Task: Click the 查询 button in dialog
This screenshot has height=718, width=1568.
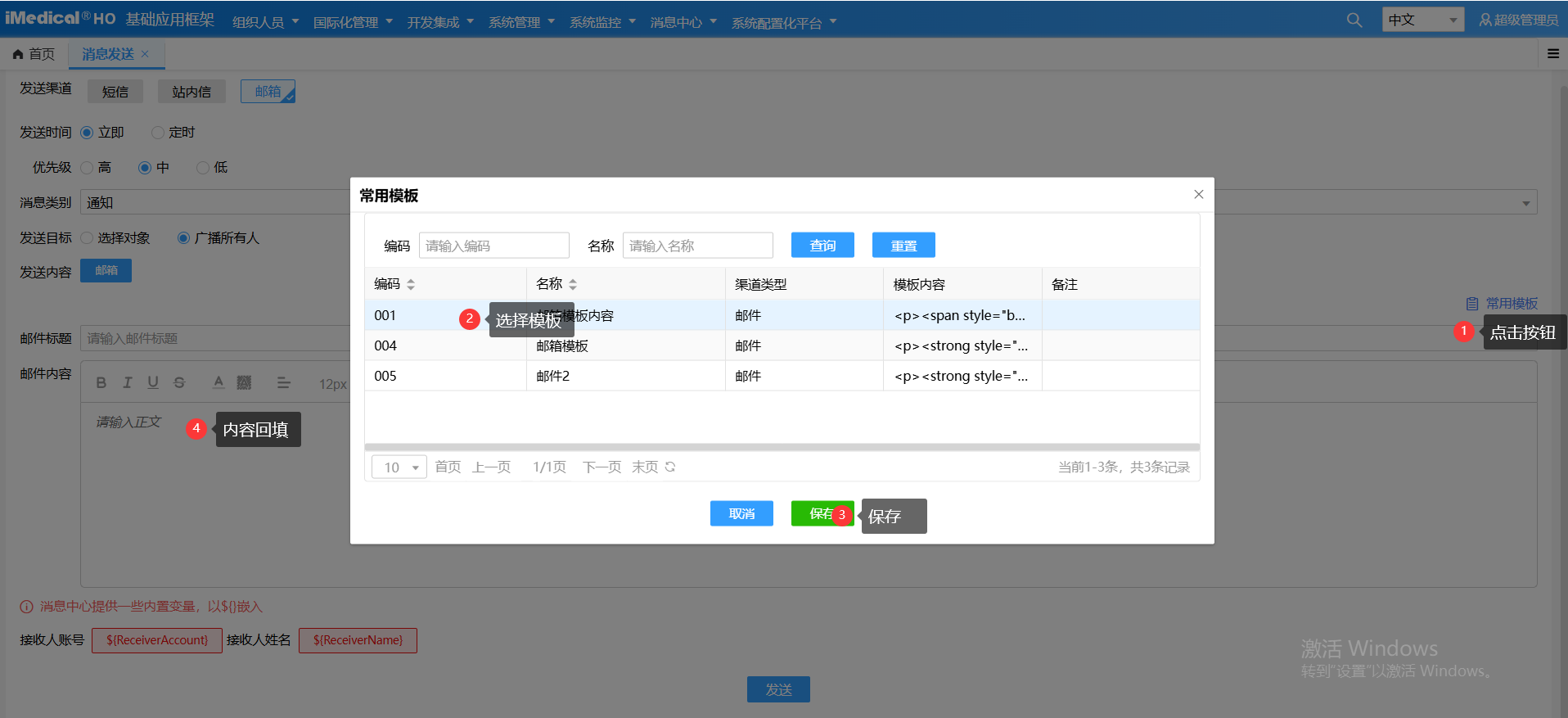Action: pos(822,245)
